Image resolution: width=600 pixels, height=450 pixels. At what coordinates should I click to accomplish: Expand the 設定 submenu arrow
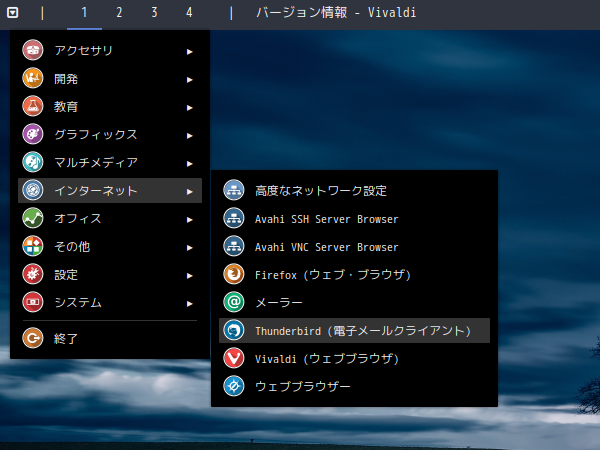pos(189,276)
